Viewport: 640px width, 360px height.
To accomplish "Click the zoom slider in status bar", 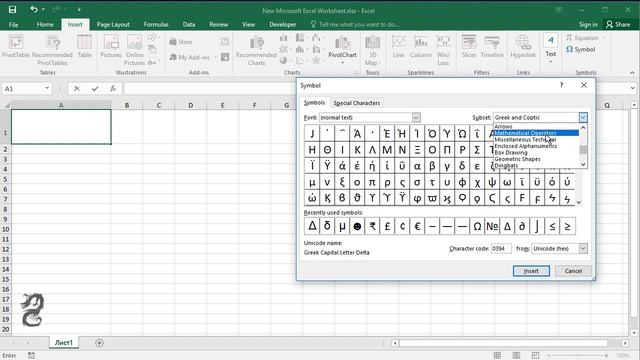I will [578, 356].
